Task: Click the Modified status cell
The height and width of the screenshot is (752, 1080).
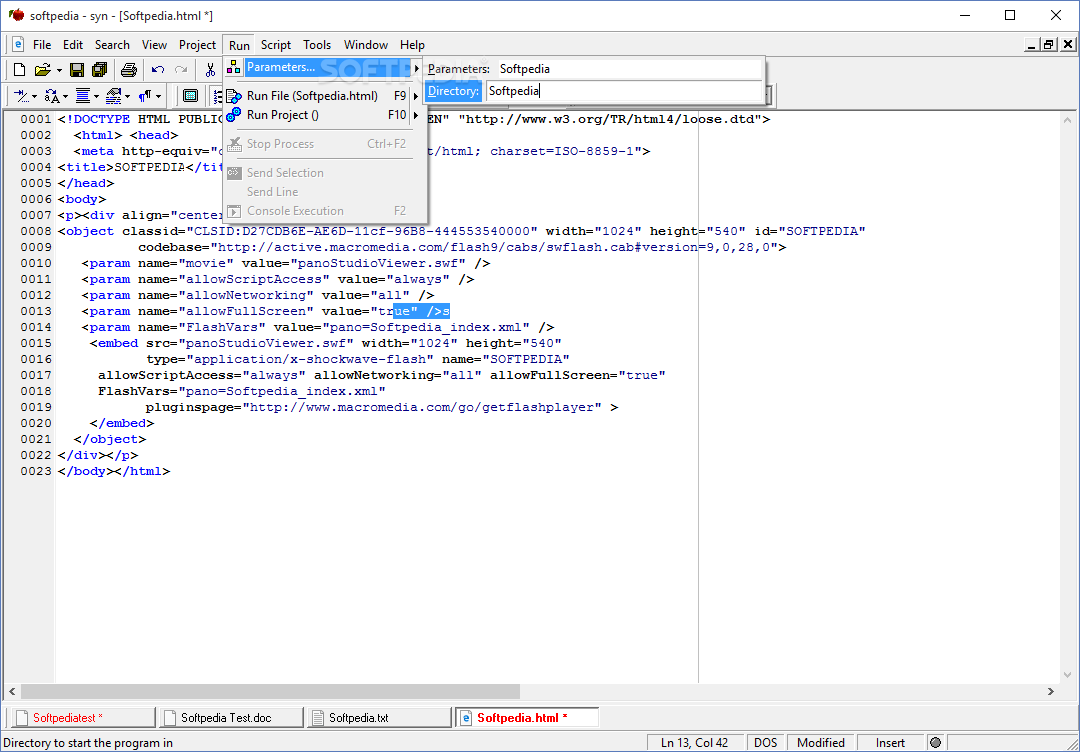Action: pos(821,743)
